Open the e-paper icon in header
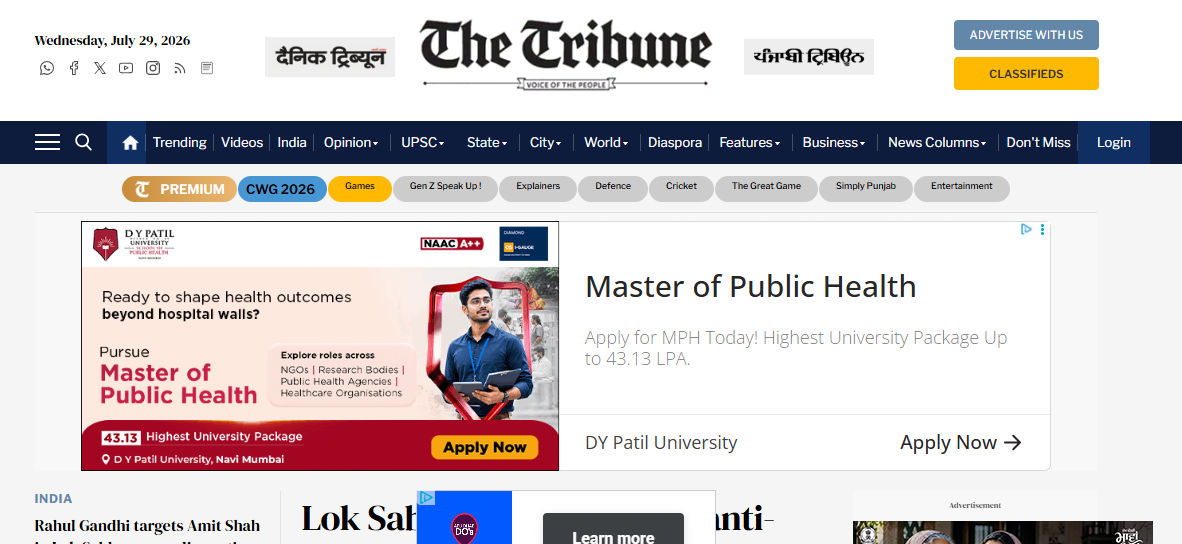 coord(207,68)
